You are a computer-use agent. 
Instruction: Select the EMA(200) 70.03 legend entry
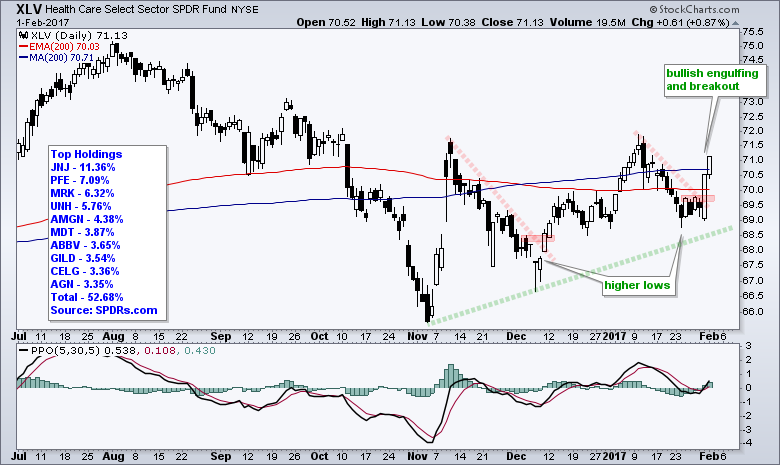coord(59,47)
